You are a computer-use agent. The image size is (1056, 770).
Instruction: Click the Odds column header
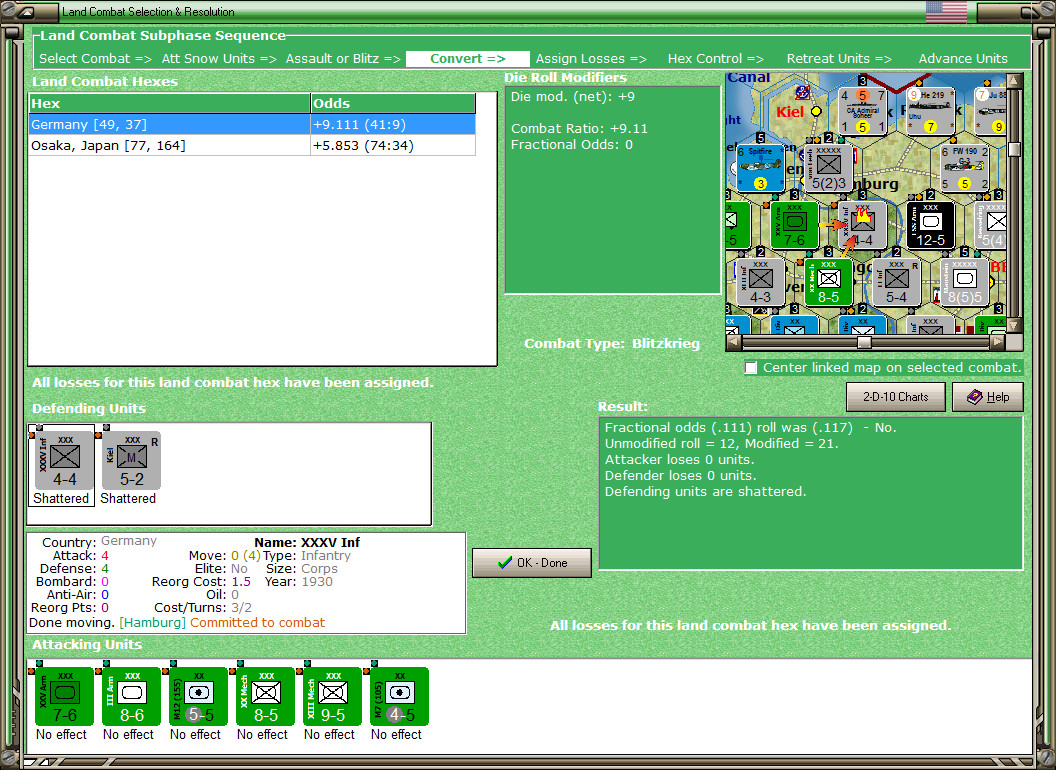pos(393,103)
